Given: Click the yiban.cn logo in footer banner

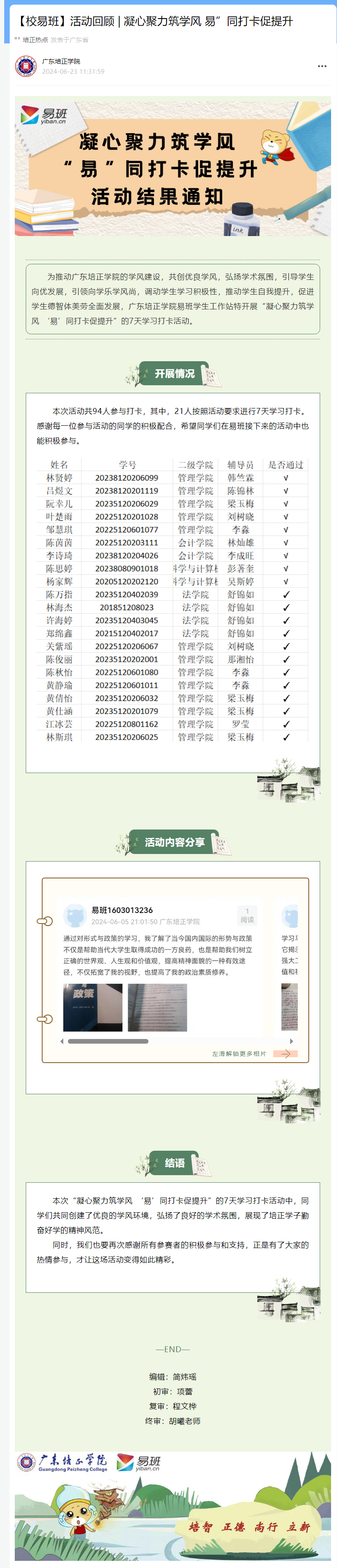Looking at the screenshot, I should pos(139,1463).
